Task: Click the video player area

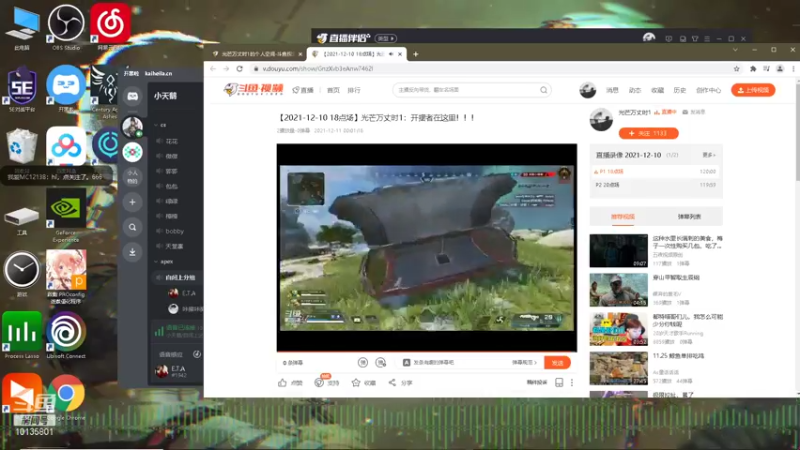Action: pos(427,247)
